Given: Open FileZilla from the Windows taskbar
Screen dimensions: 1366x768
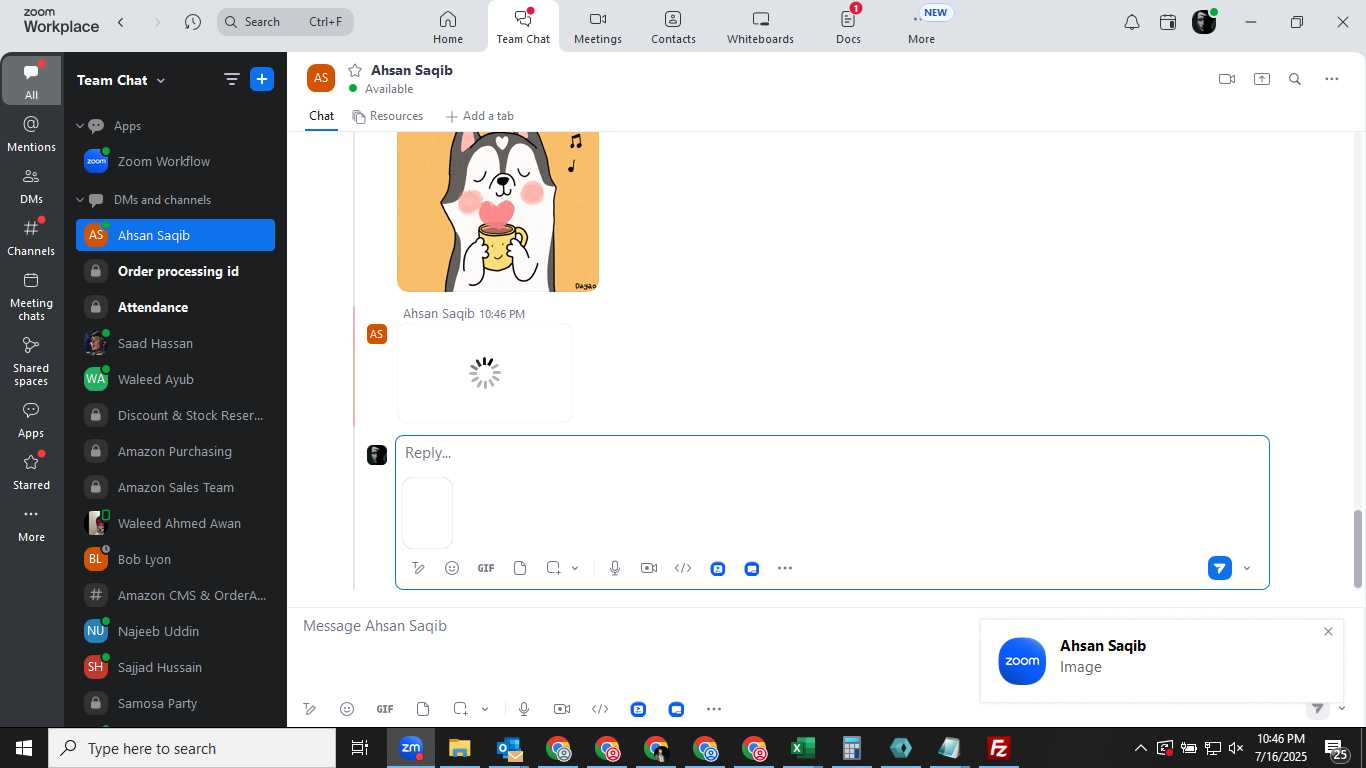Looking at the screenshot, I should point(998,748).
